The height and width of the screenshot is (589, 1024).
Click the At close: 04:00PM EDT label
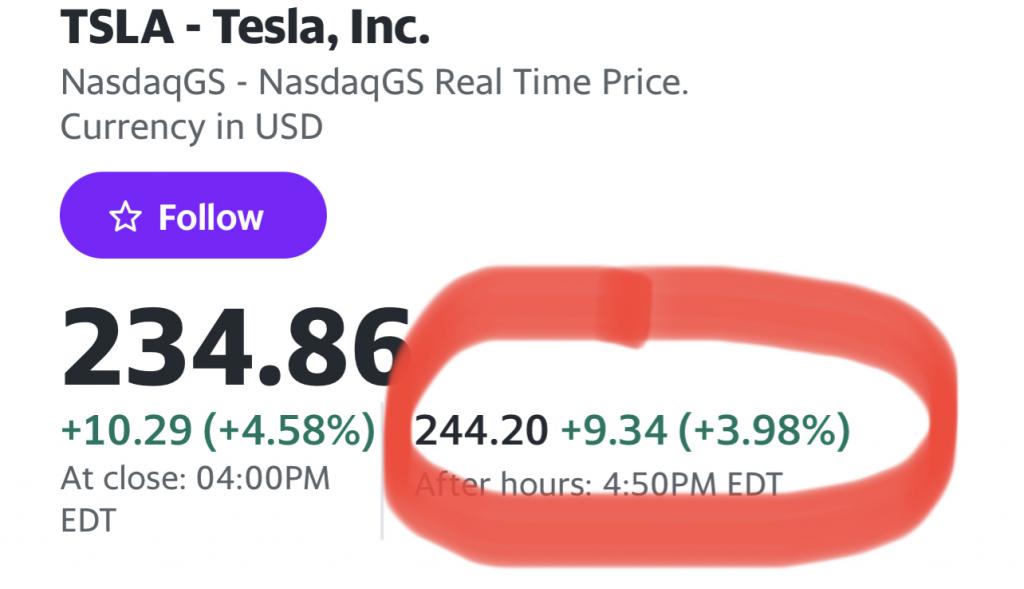pos(195,499)
